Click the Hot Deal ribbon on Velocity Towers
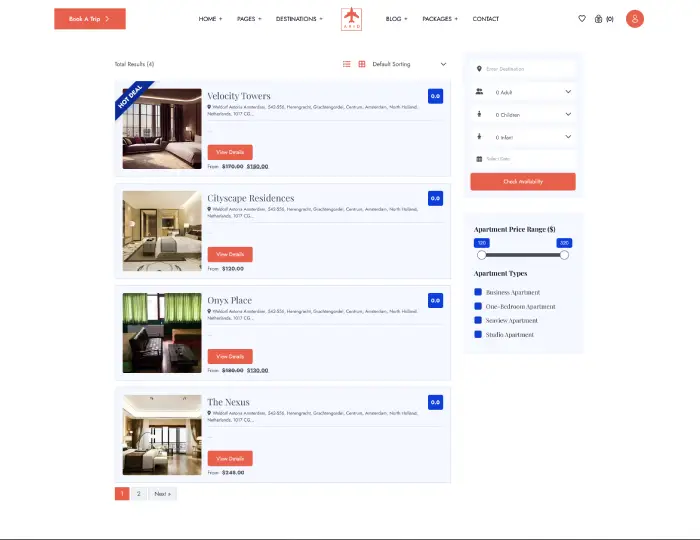Image resolution: width=700 pixels, height=540 pixels. [x=130, y=96]
